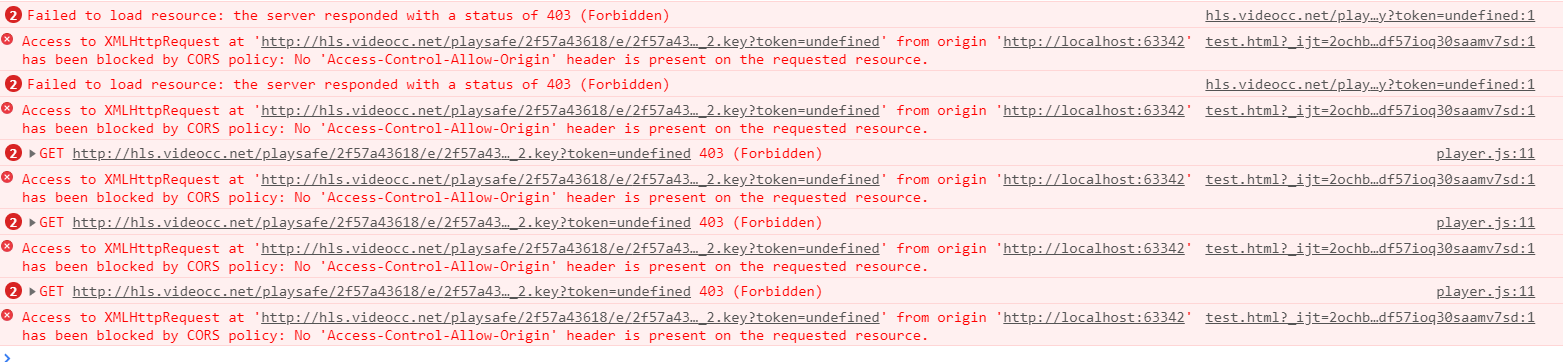Open the last player.js:11 source link
The height and width of the screenshot is (362, 1563).
[1485, 291]
